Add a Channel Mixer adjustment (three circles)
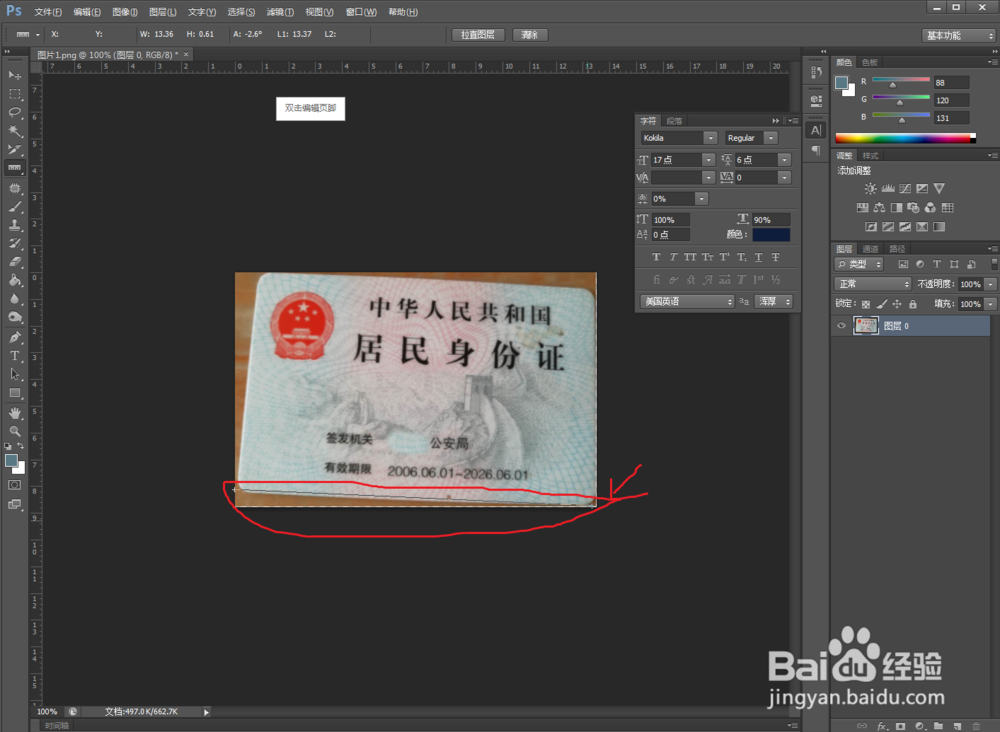Image resolution: width=1000 pixels, height=732 pixels. pos(930,207)
